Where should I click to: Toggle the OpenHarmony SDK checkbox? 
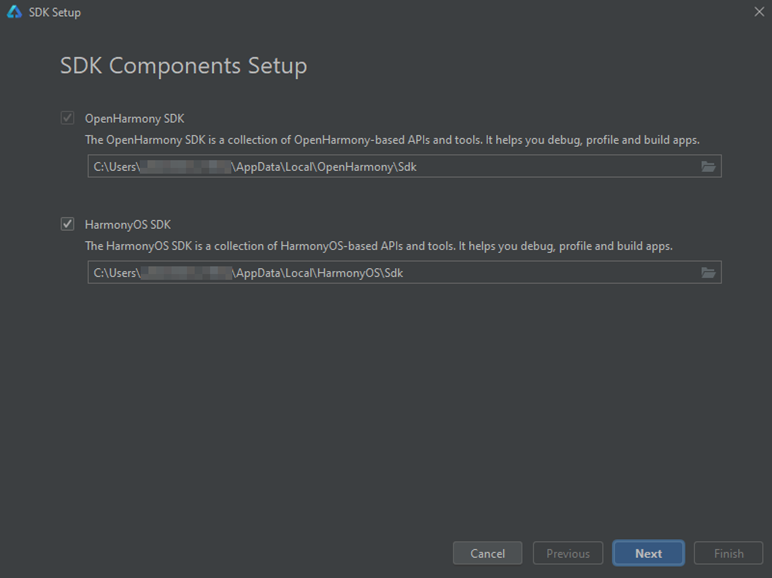coord(67,118)
